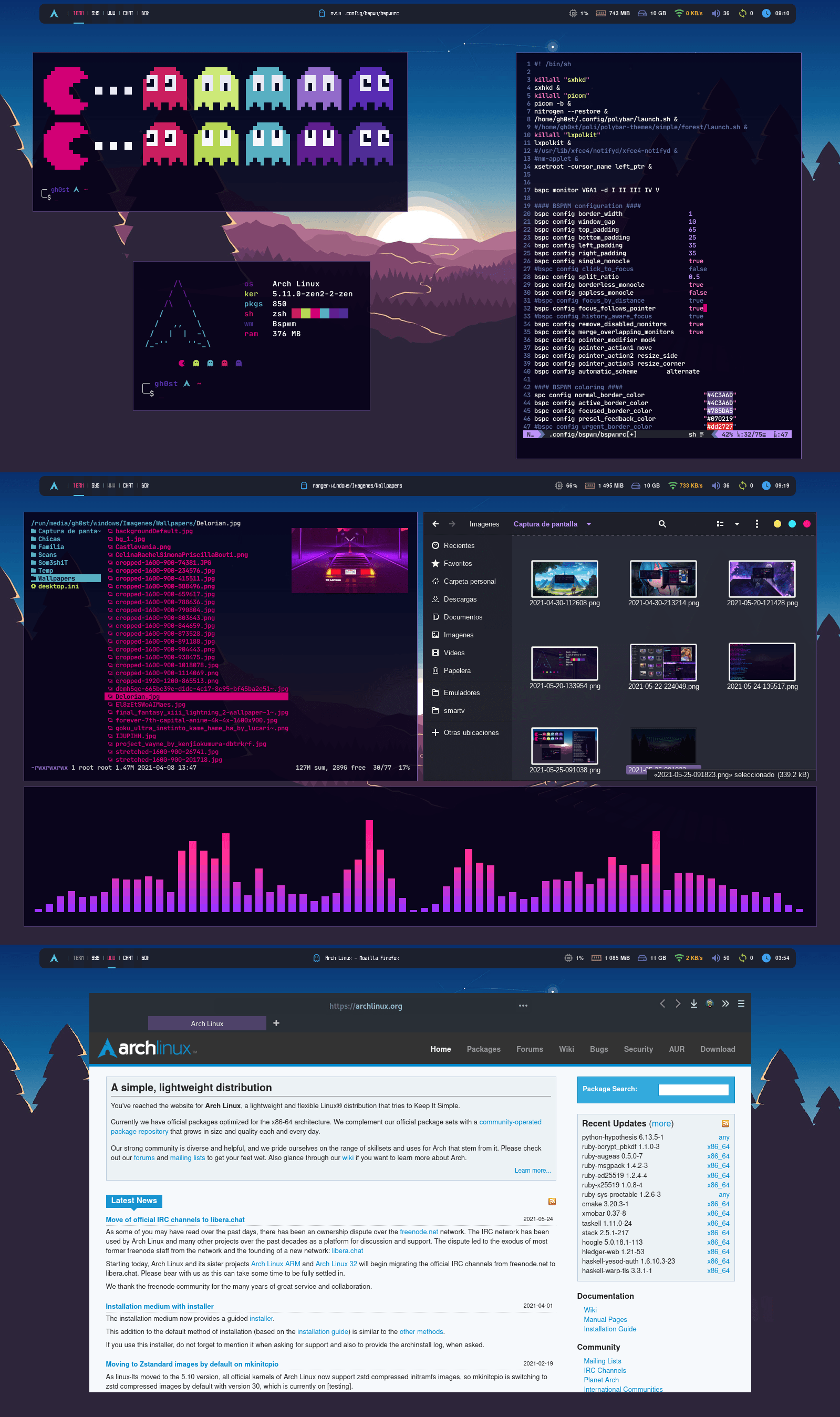The width and height of the screenshot is (840, 1417).
Task: Click the Firefox extension avatar icon
Action: 709,1003
